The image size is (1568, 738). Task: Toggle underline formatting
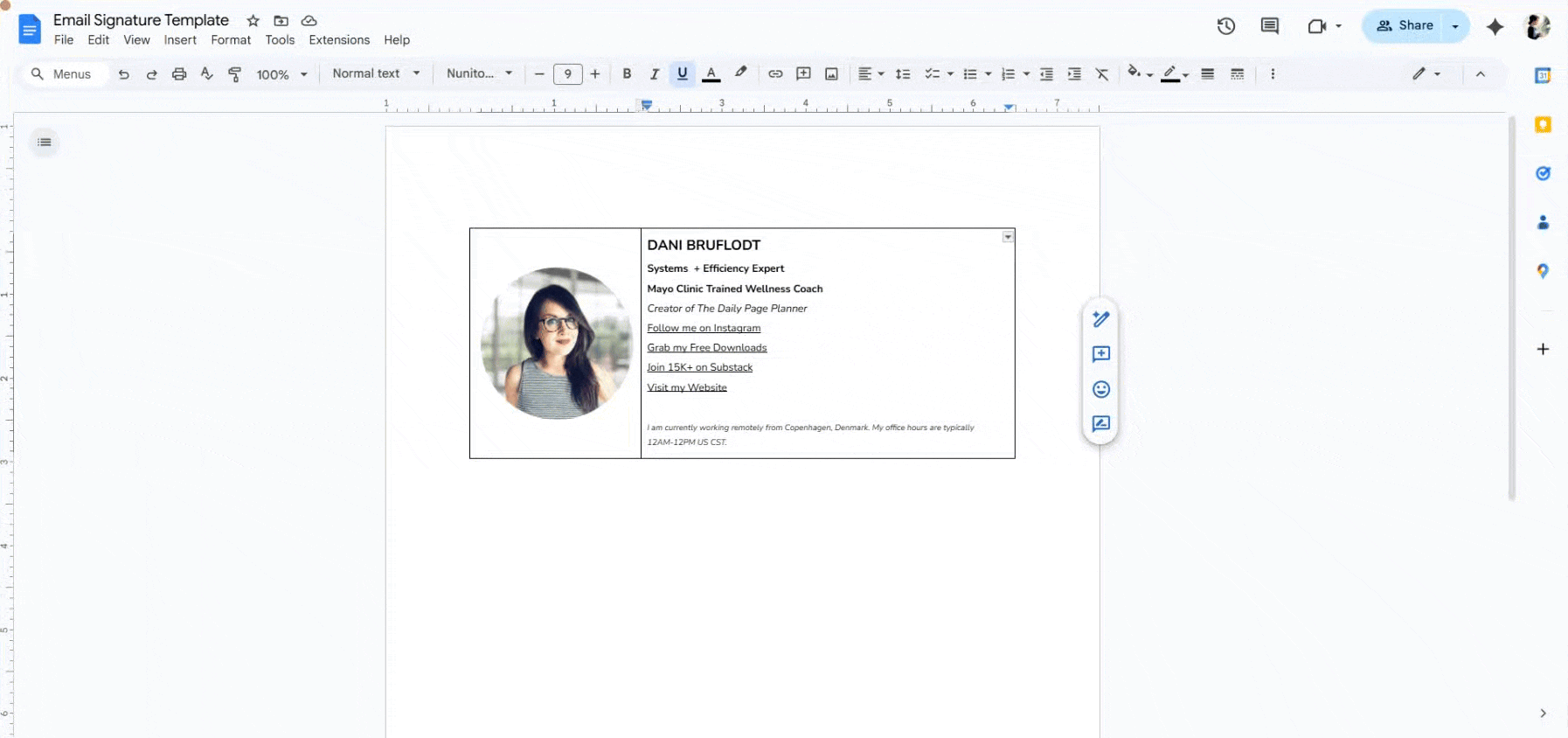click(x=683, y=74)
